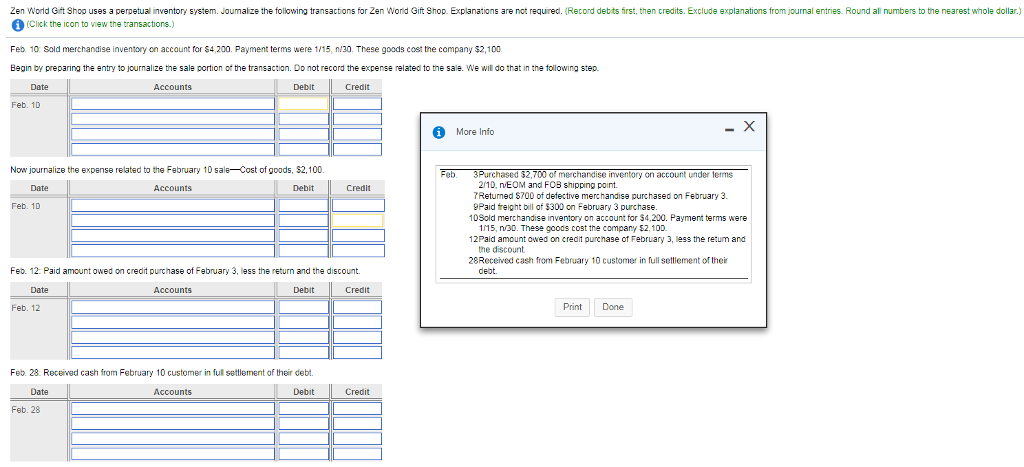Select first Debit field of Feb. 28 entry
The height and width of the screenshot is (467, 1024).
tap(303, 409)
